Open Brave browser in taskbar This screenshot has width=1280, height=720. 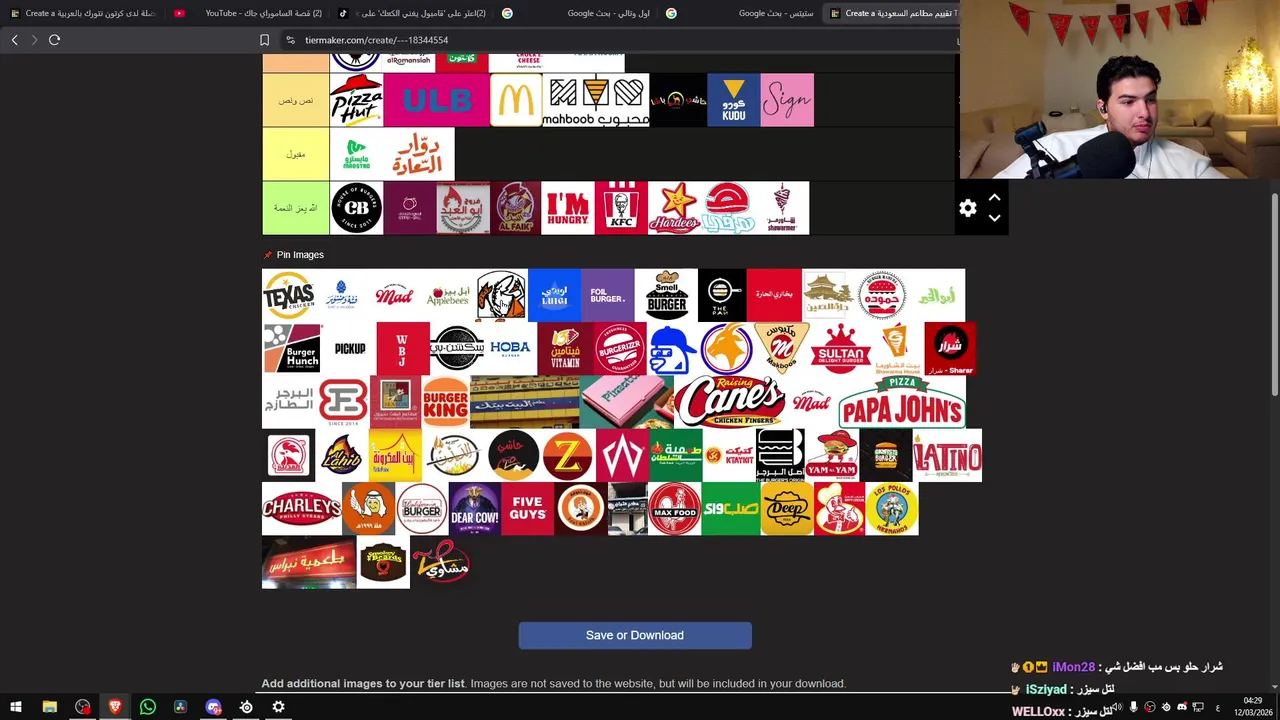pyautogui.click(x=115, y=707)
